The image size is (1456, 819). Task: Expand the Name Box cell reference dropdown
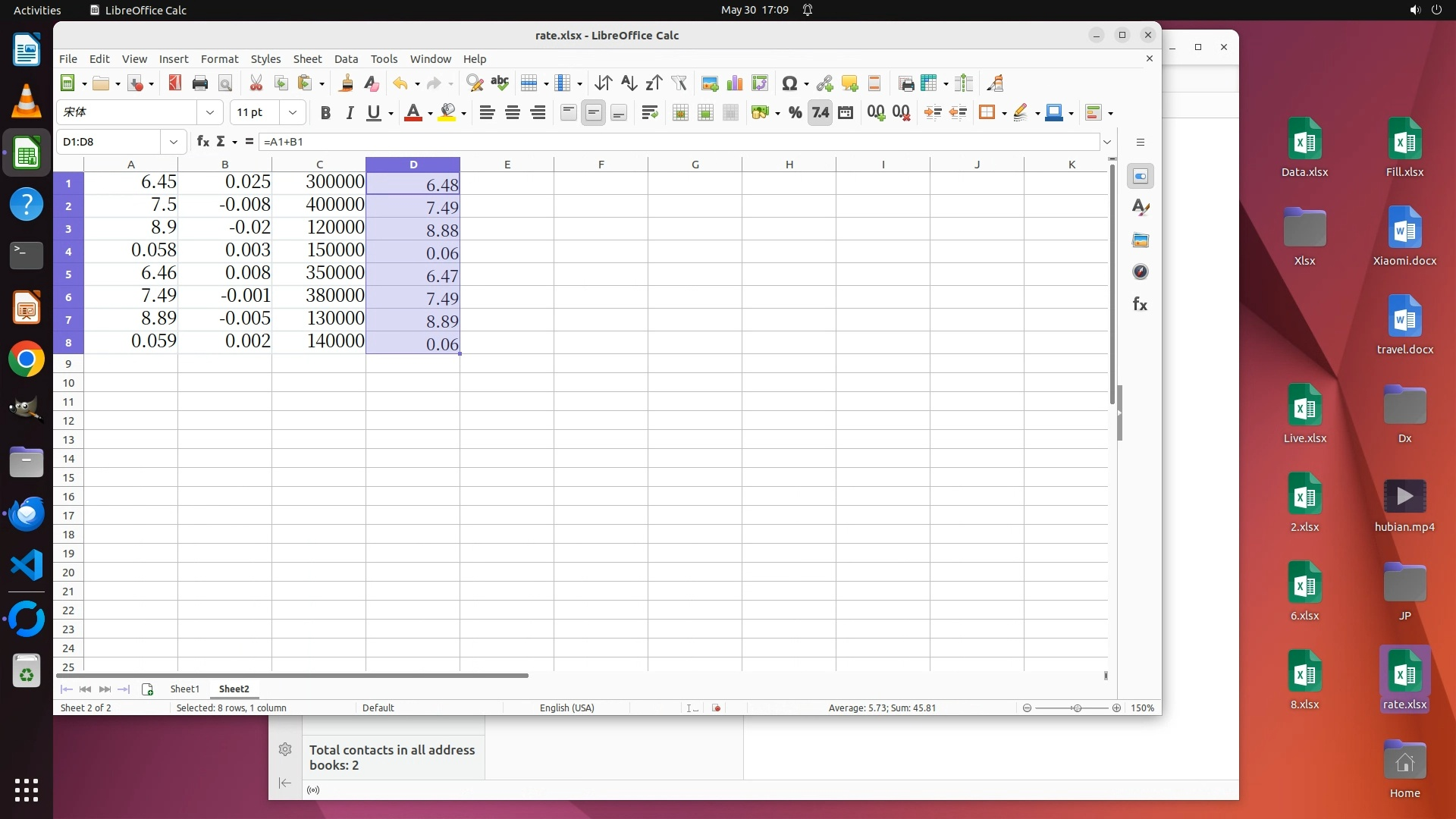(x=174, y=142)
